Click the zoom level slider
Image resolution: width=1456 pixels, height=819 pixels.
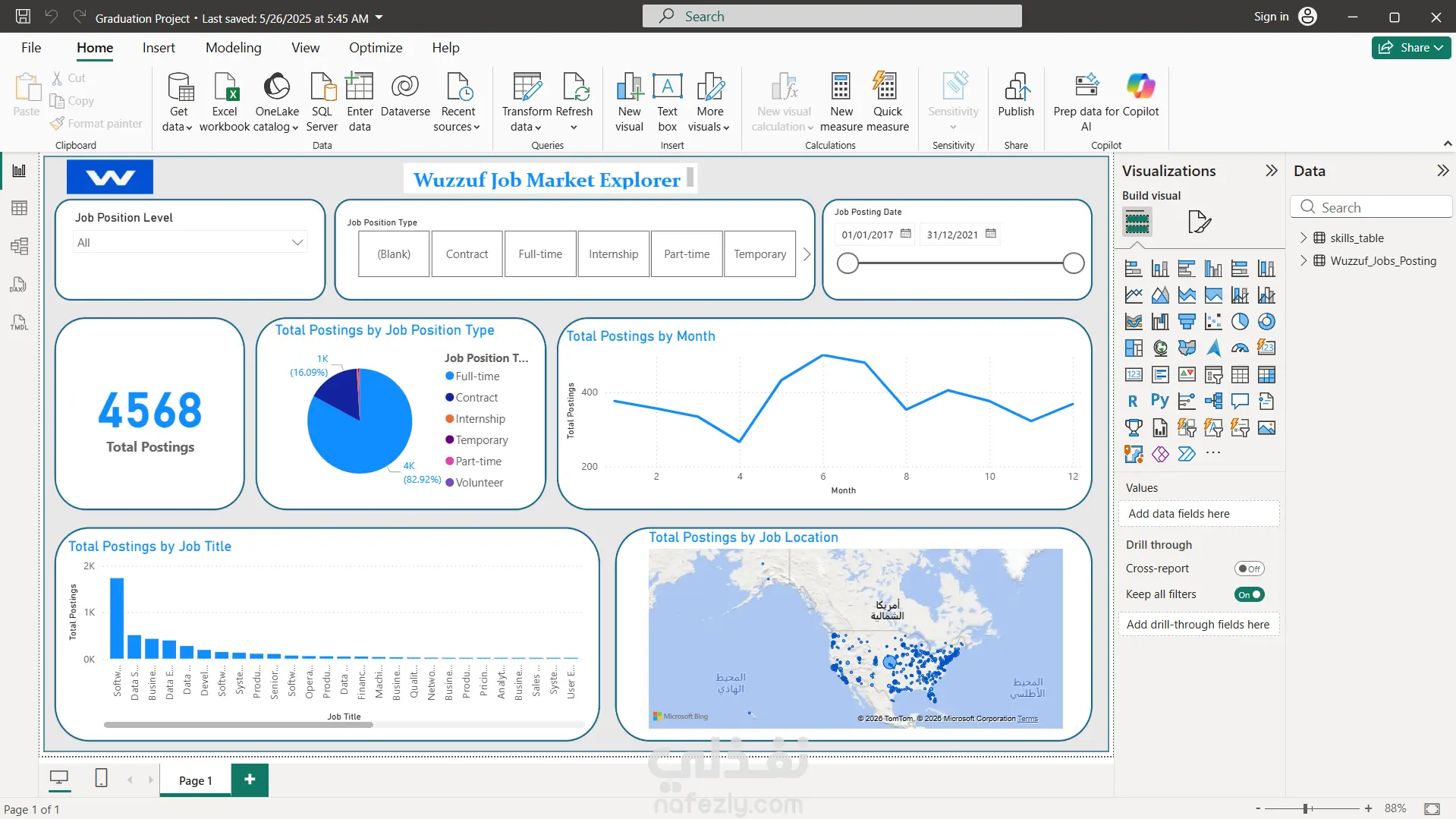[x=1307, y=808]
